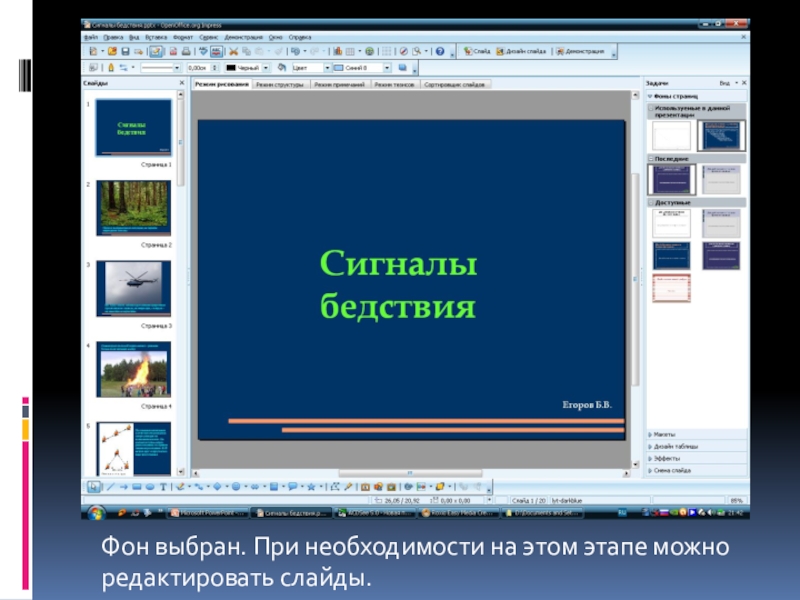Click the 'Дизайн слайда' button
The image size is (800, 600).
click(521, 50)
